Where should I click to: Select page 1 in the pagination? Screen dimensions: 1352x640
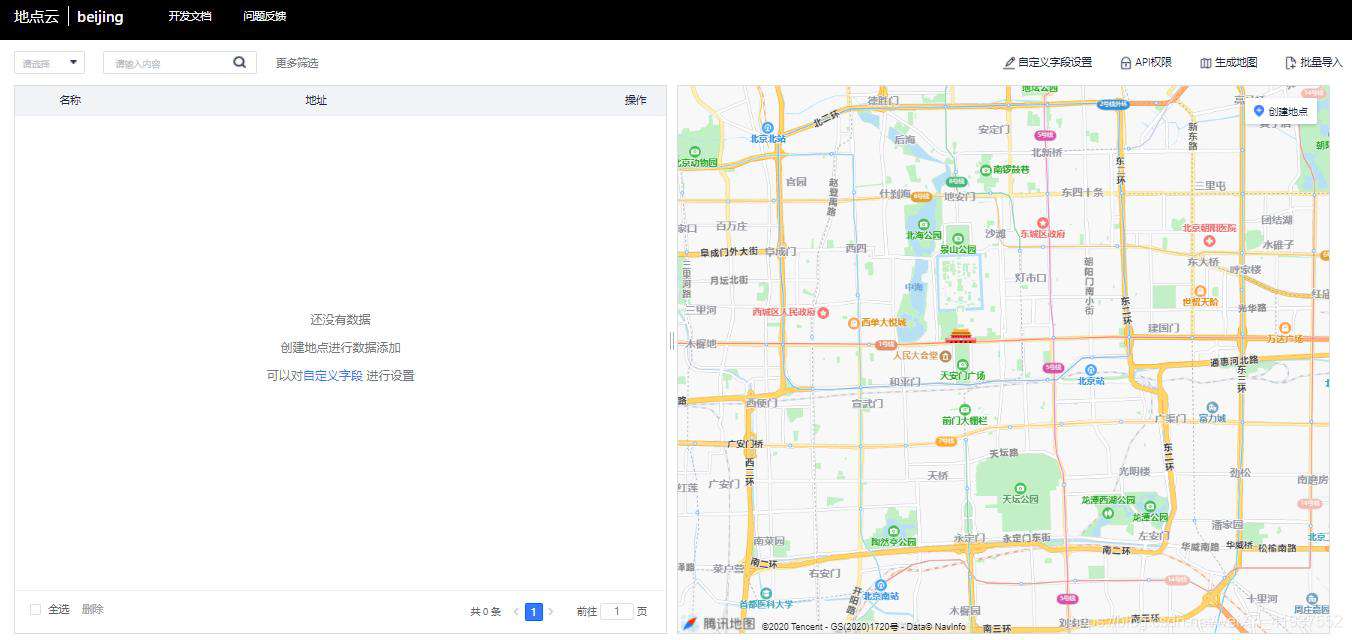point(534,611)
